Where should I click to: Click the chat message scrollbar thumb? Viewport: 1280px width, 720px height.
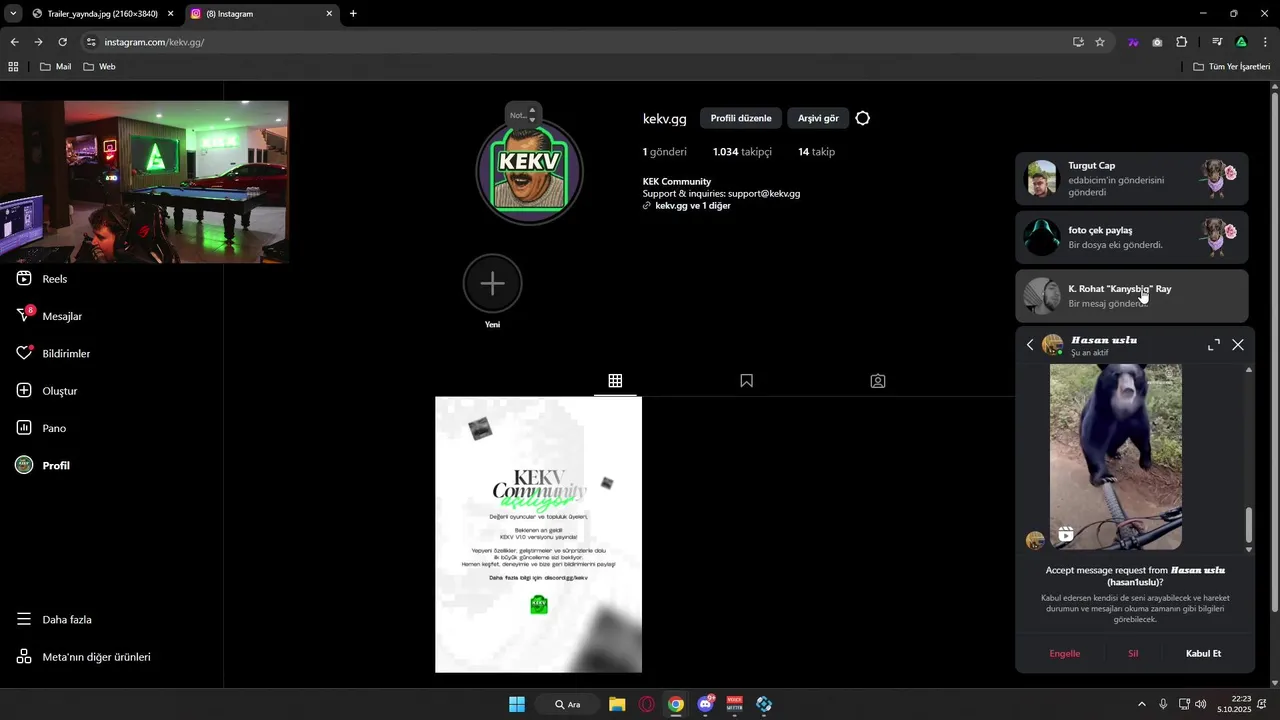[1248, 524]
